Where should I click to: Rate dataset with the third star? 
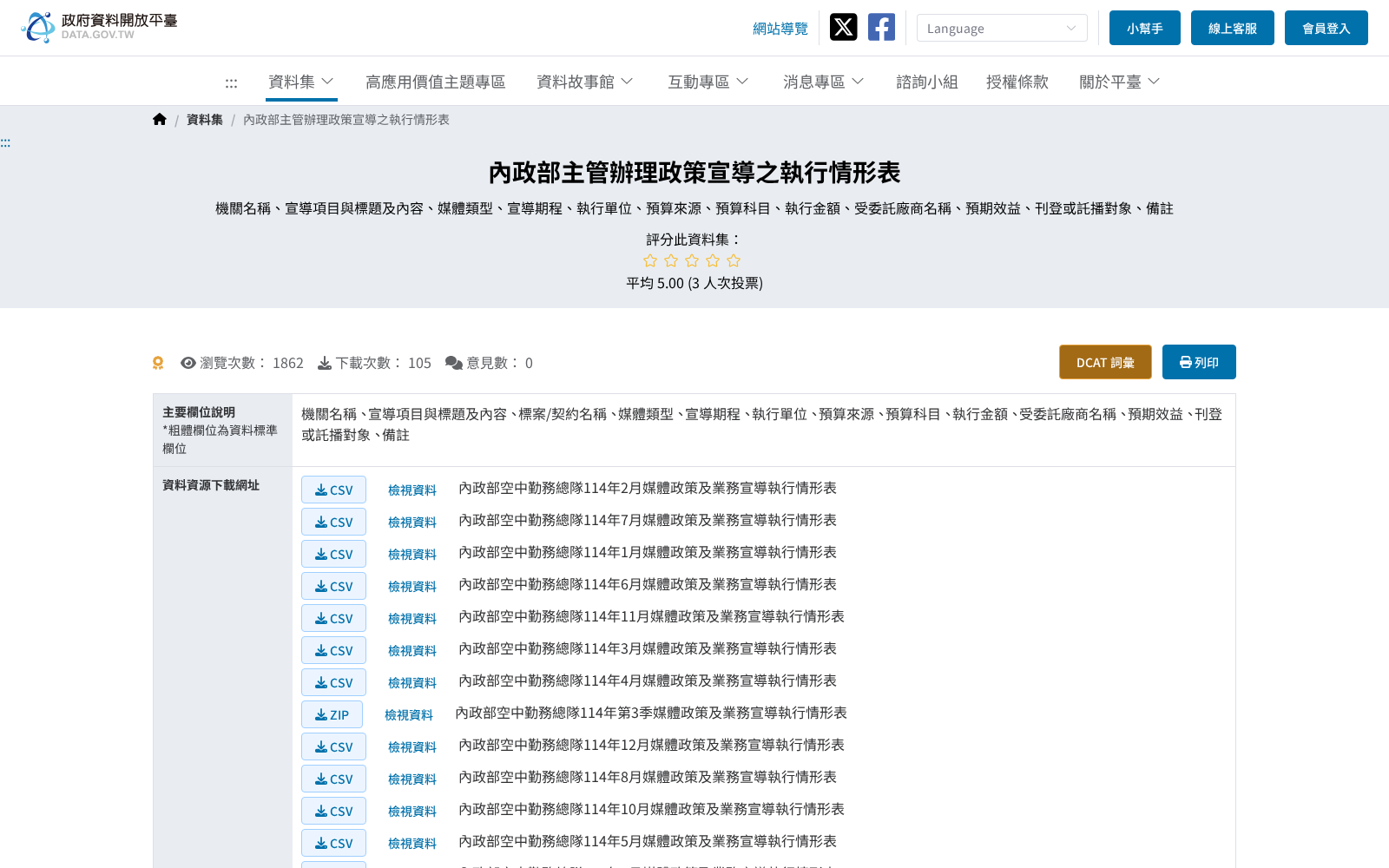692,260
